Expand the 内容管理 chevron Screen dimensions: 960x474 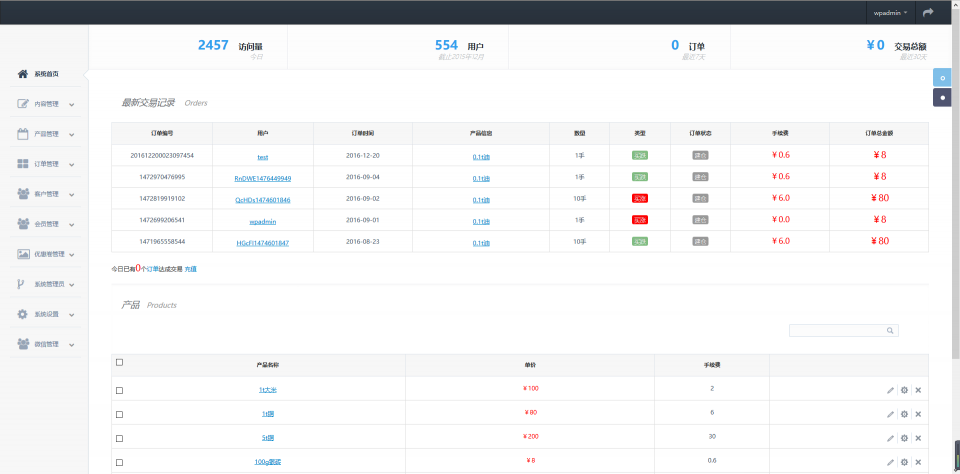pos(72,104)
